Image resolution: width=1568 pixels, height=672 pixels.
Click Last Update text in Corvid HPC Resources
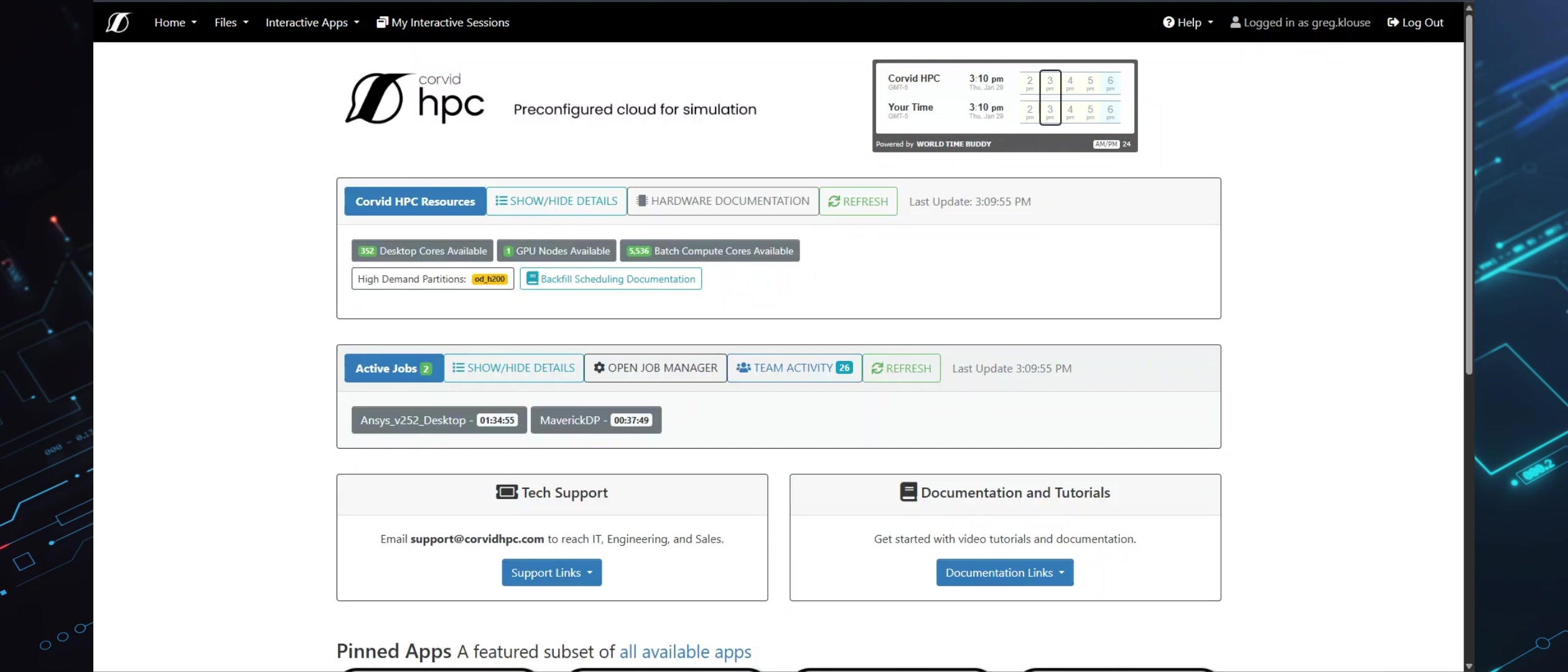click(x=970, y=202)
